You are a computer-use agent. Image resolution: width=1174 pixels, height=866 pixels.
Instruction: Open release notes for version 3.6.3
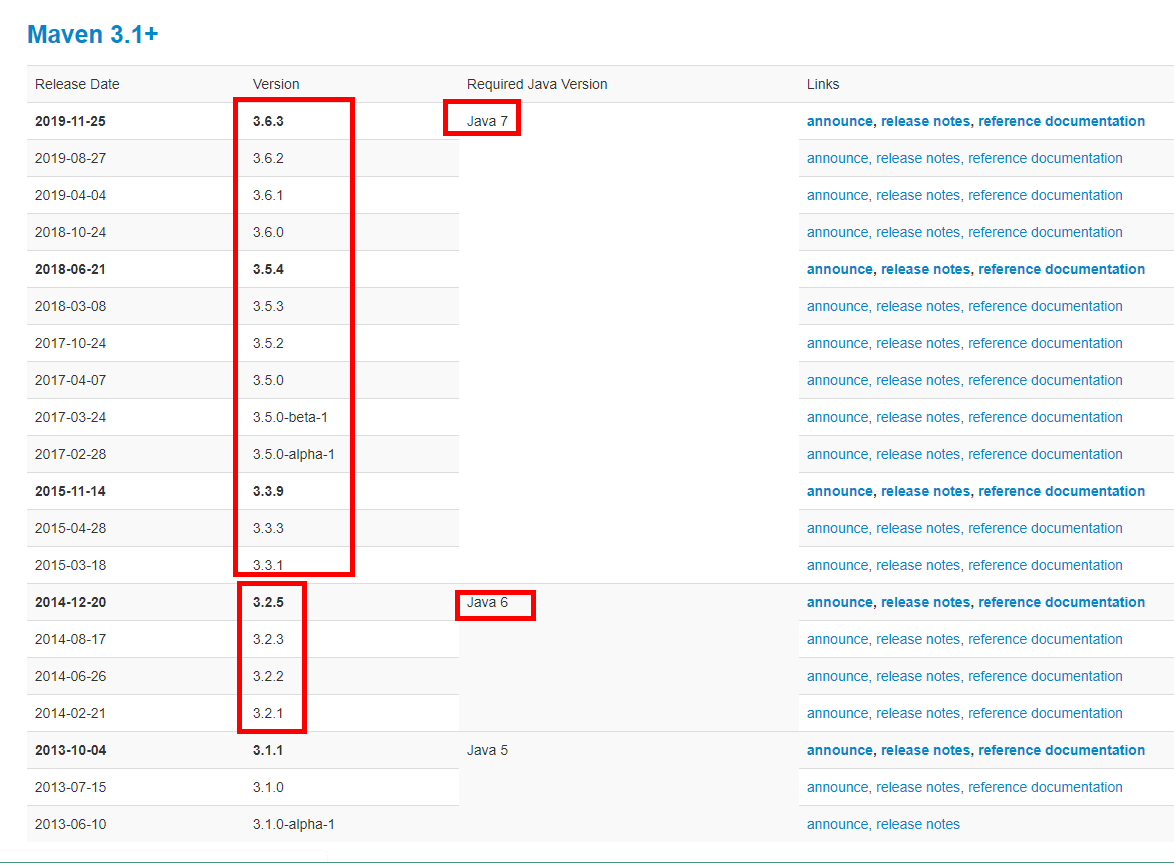point(925,121)
